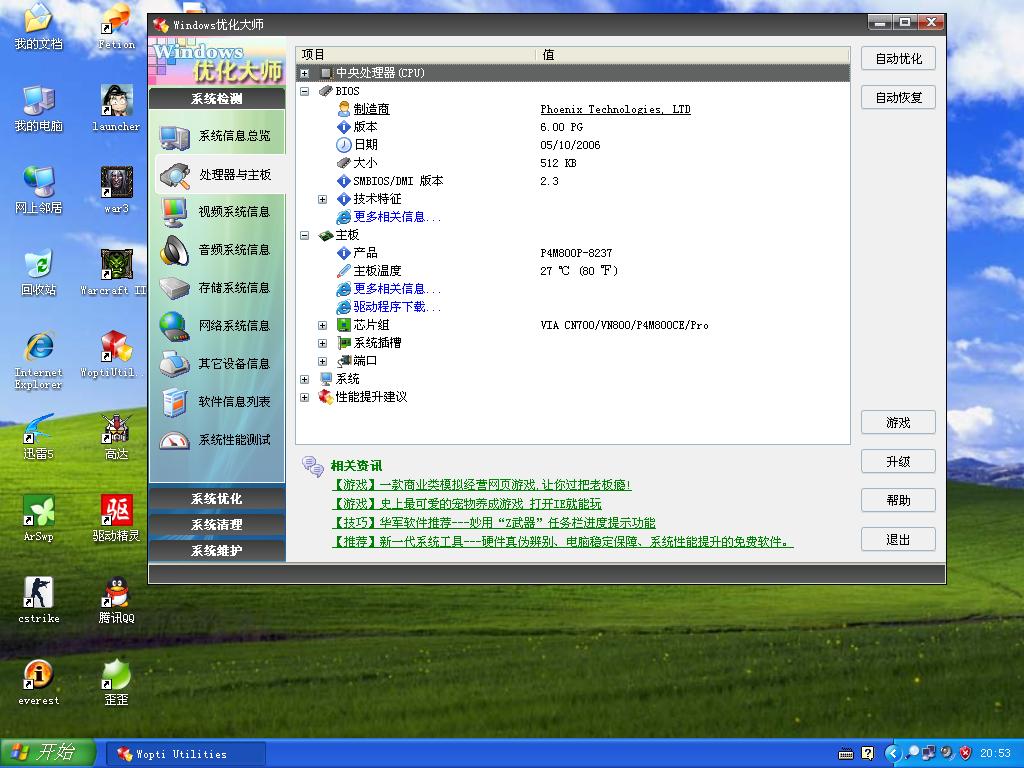Open 商业类模拟经营网页游戏 news link

point(481,485)
